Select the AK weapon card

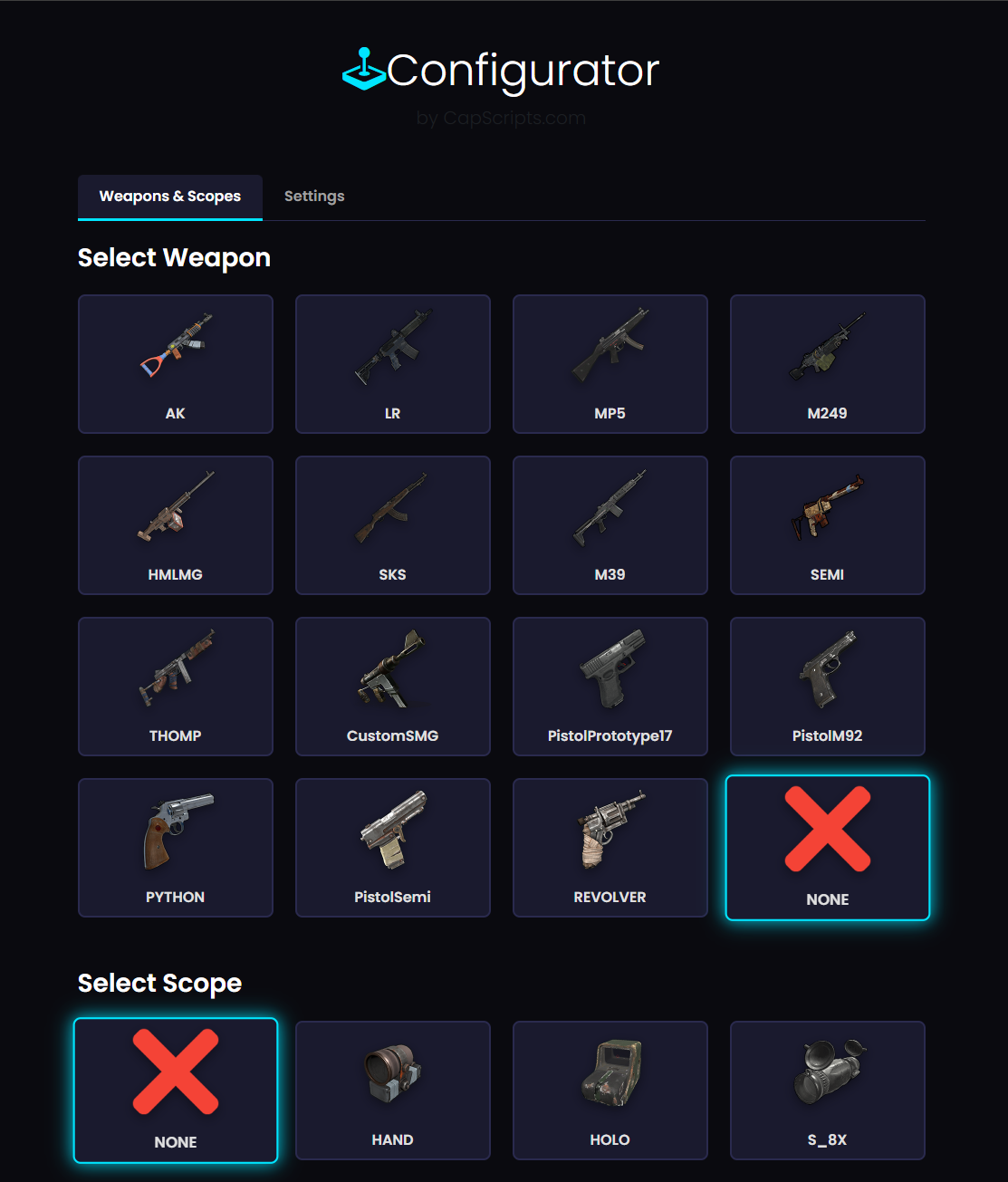pos(176,364)
